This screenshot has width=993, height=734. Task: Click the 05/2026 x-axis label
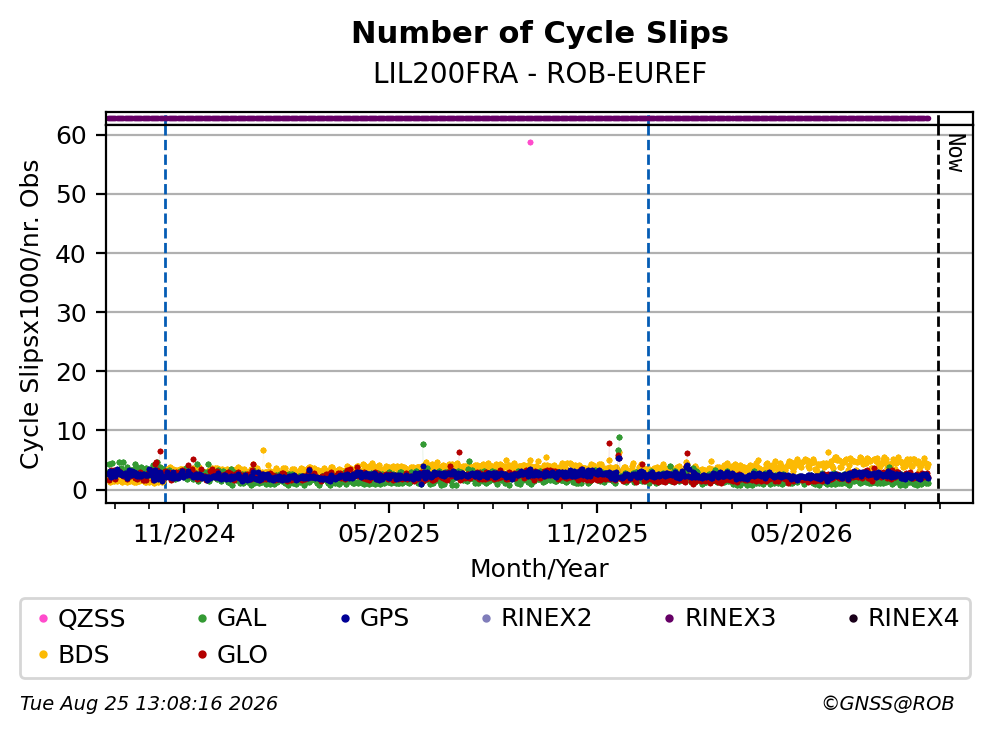(x=801, y=534)
